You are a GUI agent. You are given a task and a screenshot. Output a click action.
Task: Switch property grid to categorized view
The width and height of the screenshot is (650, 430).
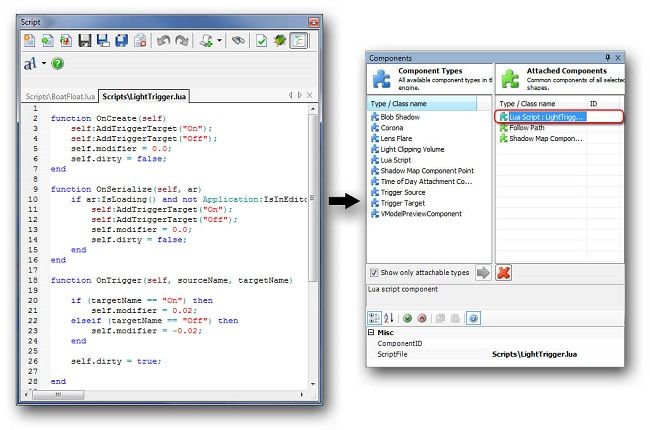[374, 318]
